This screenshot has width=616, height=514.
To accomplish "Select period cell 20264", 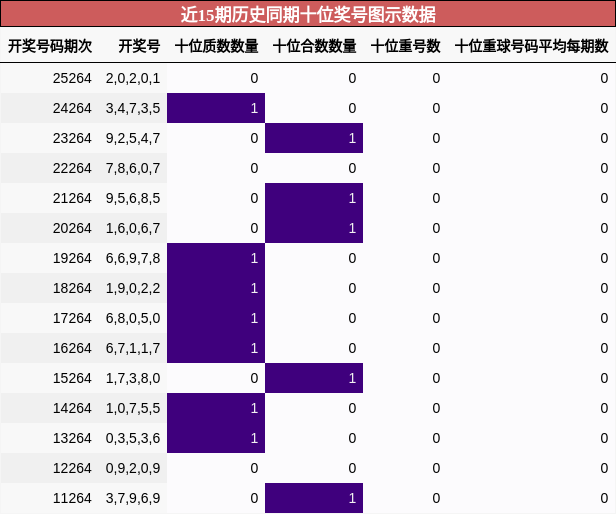I will pos(72,228).
